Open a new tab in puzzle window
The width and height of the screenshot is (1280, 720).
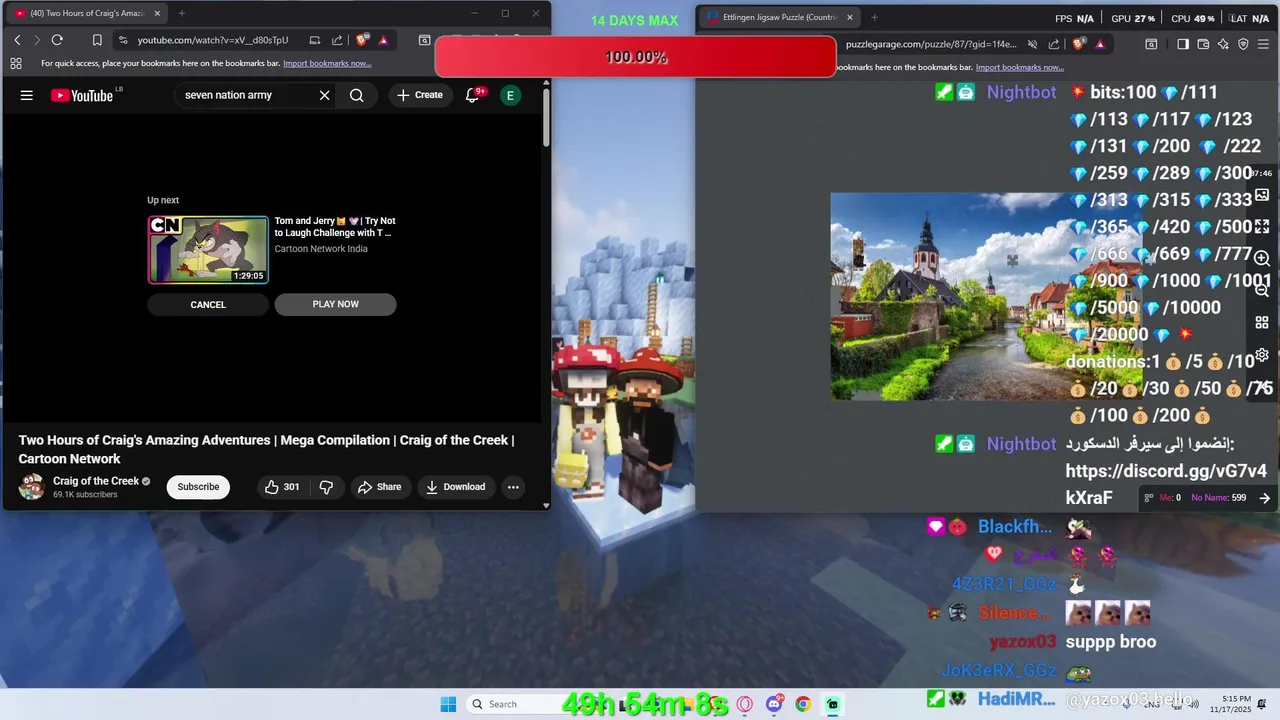point(874,17)
